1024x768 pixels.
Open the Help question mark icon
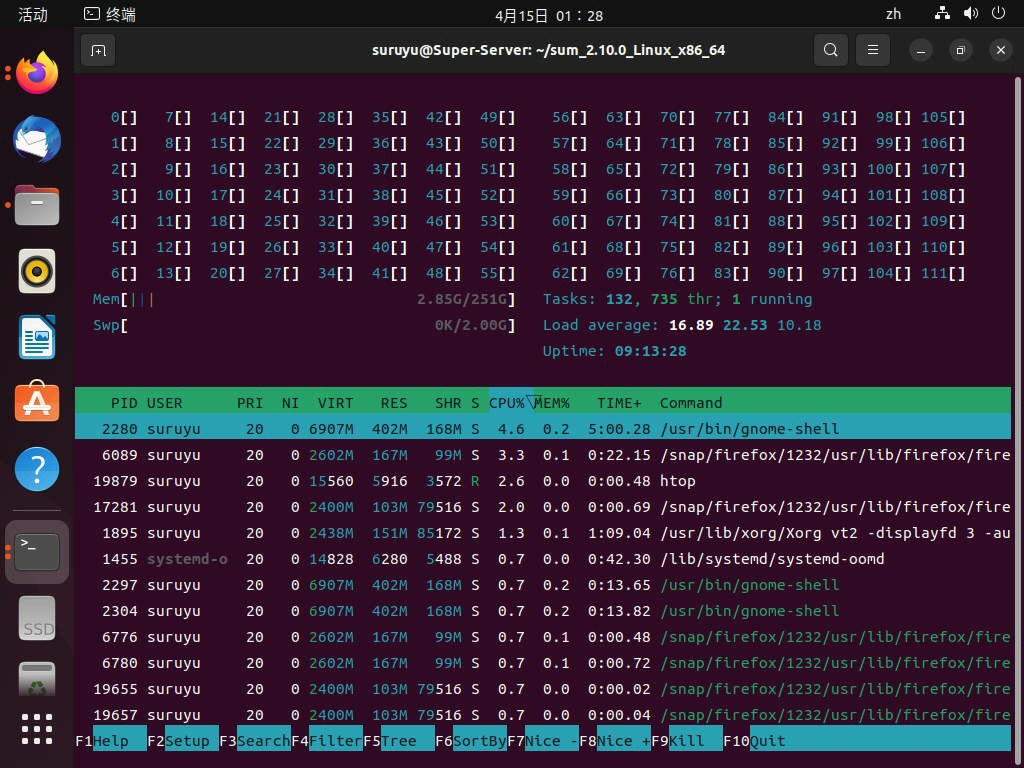coord(37,469)
